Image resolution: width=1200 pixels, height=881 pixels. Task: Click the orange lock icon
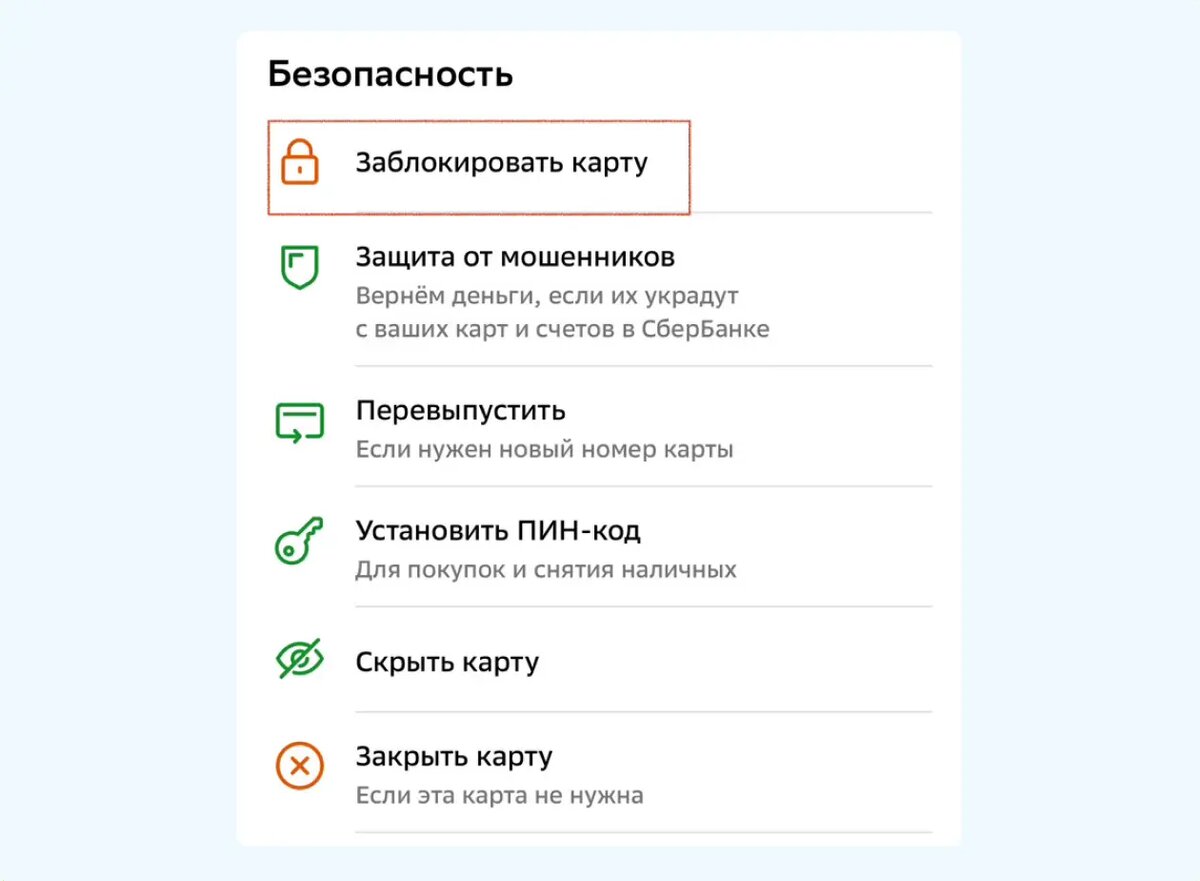click(x=298, y=163)
